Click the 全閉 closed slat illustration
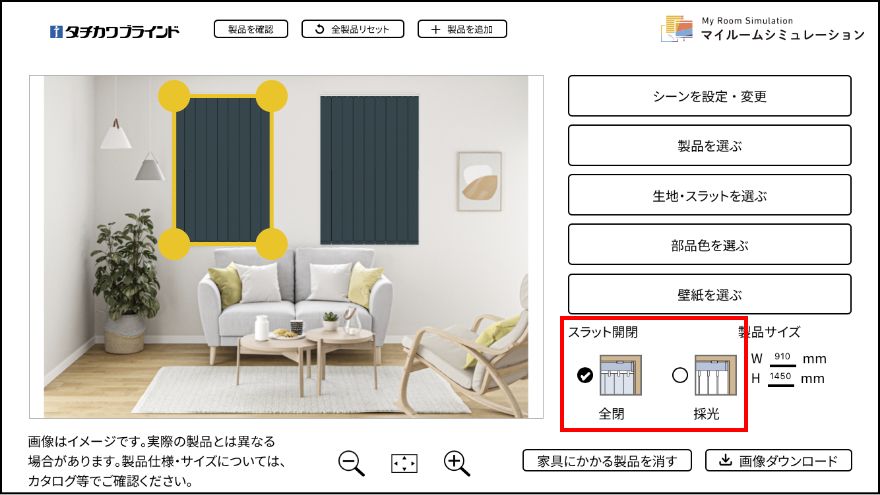The width and height of the screenshot is (880, 495). pyautogui.click(x=621, y=375)
